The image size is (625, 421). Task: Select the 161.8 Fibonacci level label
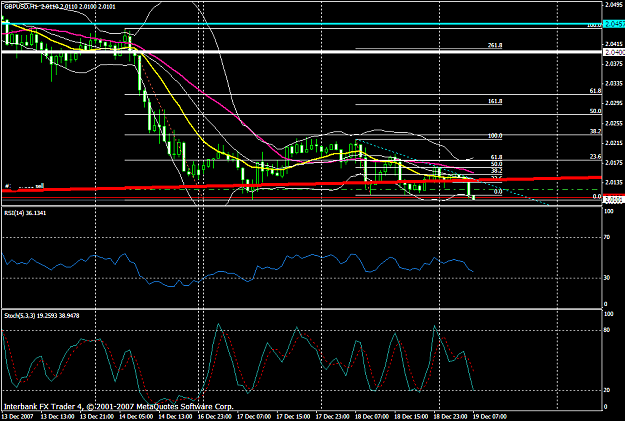coord(495,102)
